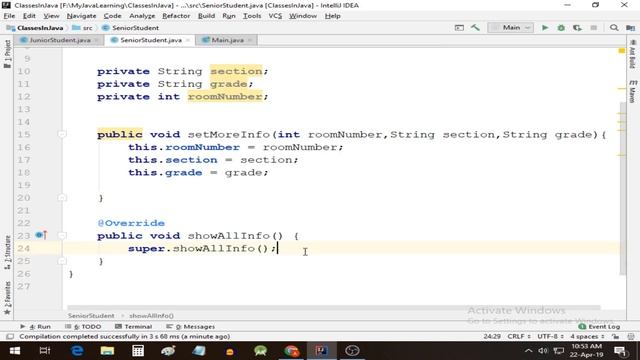The height and width of the screenshot is (360, 640).
Task: Toggle the Project side tool window
Action: (x=7, y=54)
